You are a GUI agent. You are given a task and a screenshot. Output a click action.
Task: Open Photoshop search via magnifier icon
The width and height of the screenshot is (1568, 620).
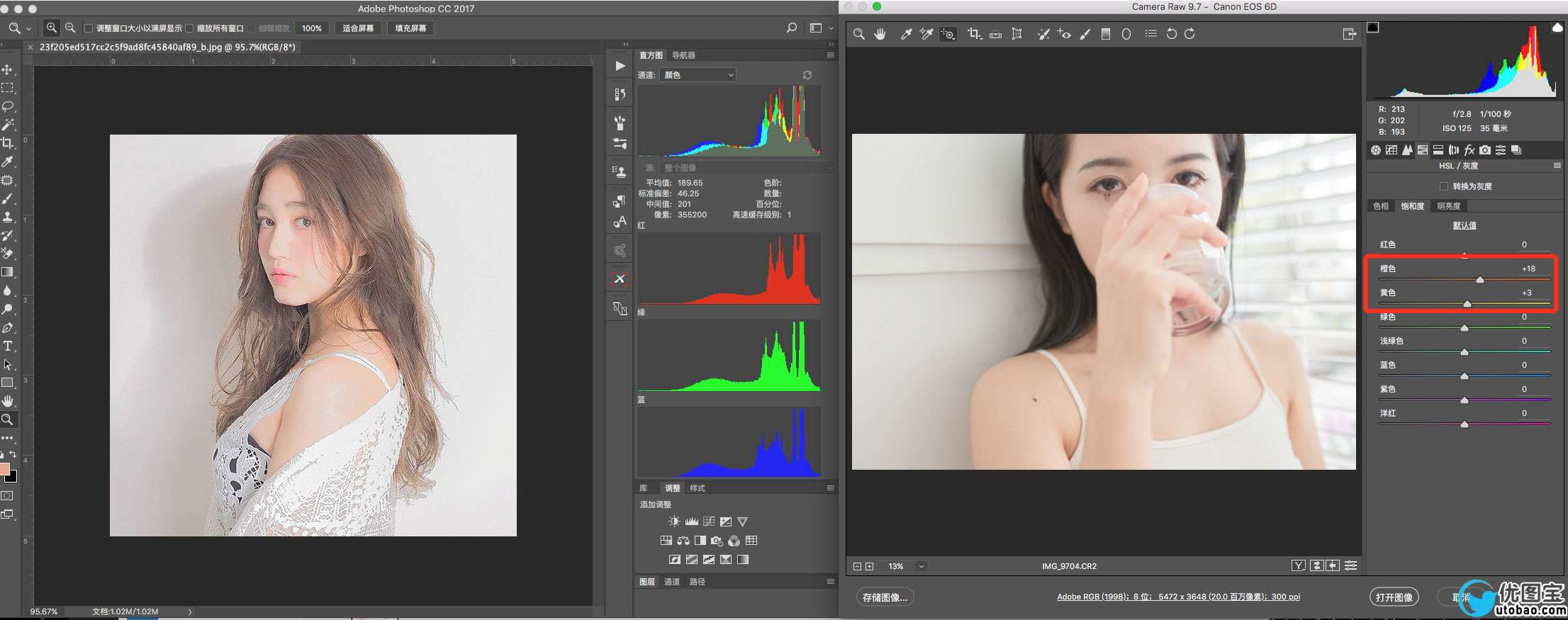791,28
